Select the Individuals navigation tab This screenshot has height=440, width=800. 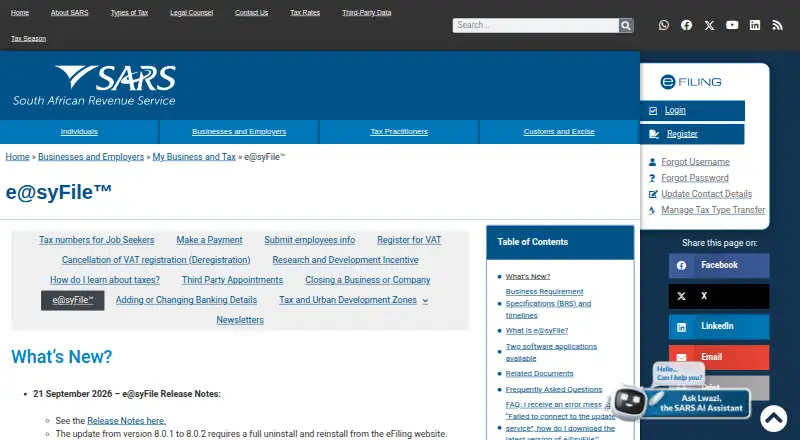pos(79,132)
